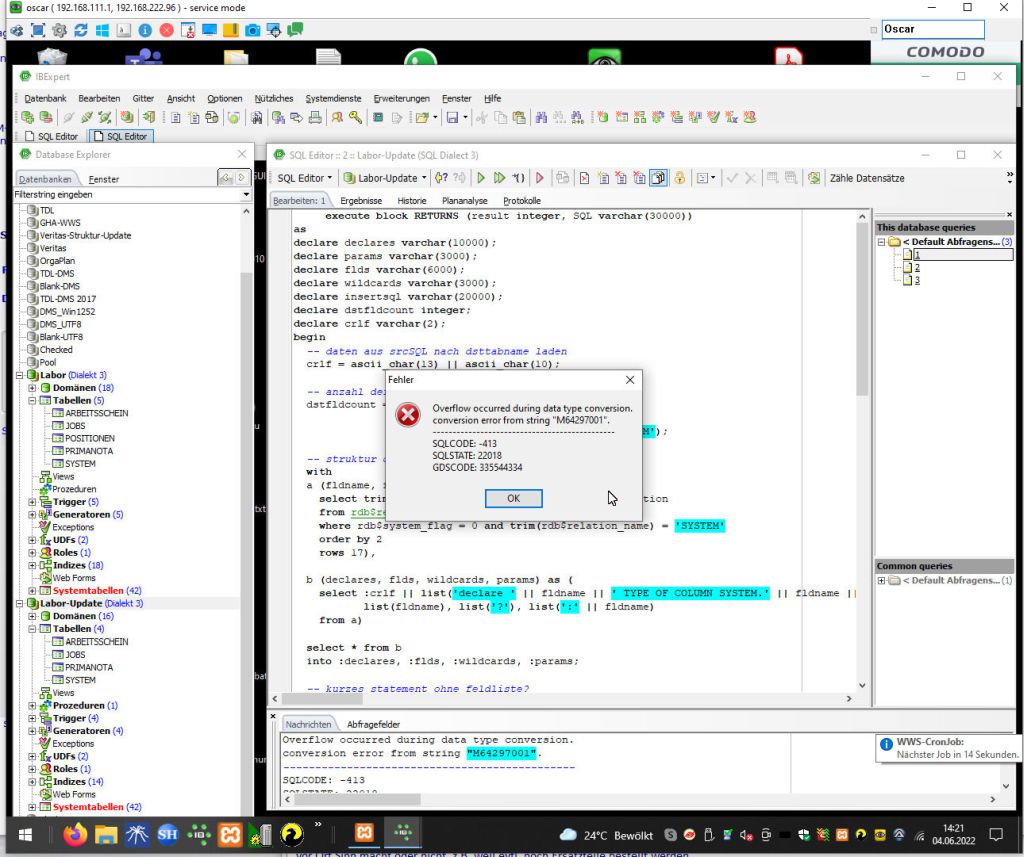Expand Default Abfragens folder in Common queries

point(881,580)
